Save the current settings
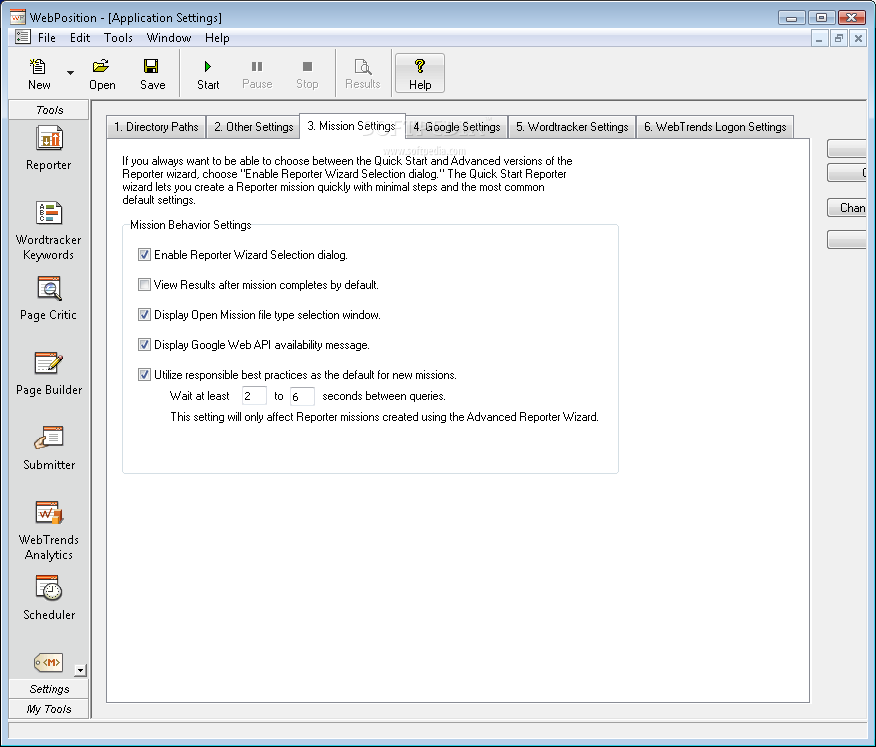 (153, 74)
